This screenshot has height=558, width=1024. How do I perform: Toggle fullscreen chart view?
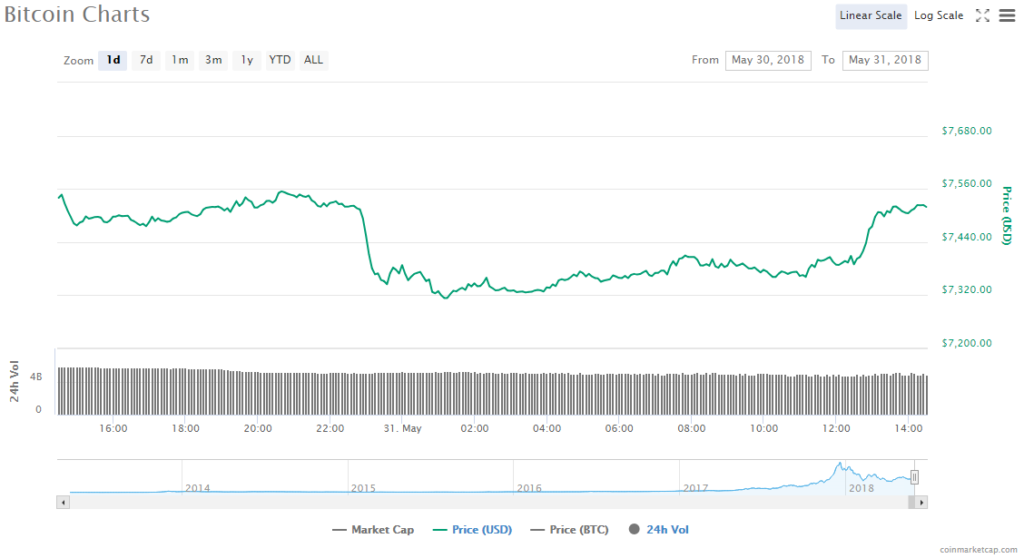tap(982, 16)
